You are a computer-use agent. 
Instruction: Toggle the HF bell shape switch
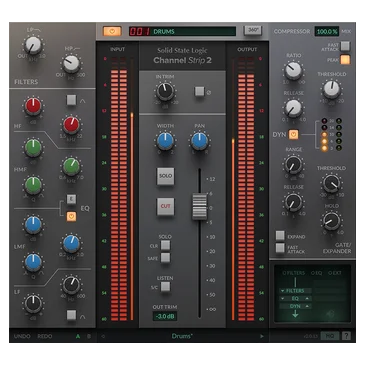tap(71, 100)
